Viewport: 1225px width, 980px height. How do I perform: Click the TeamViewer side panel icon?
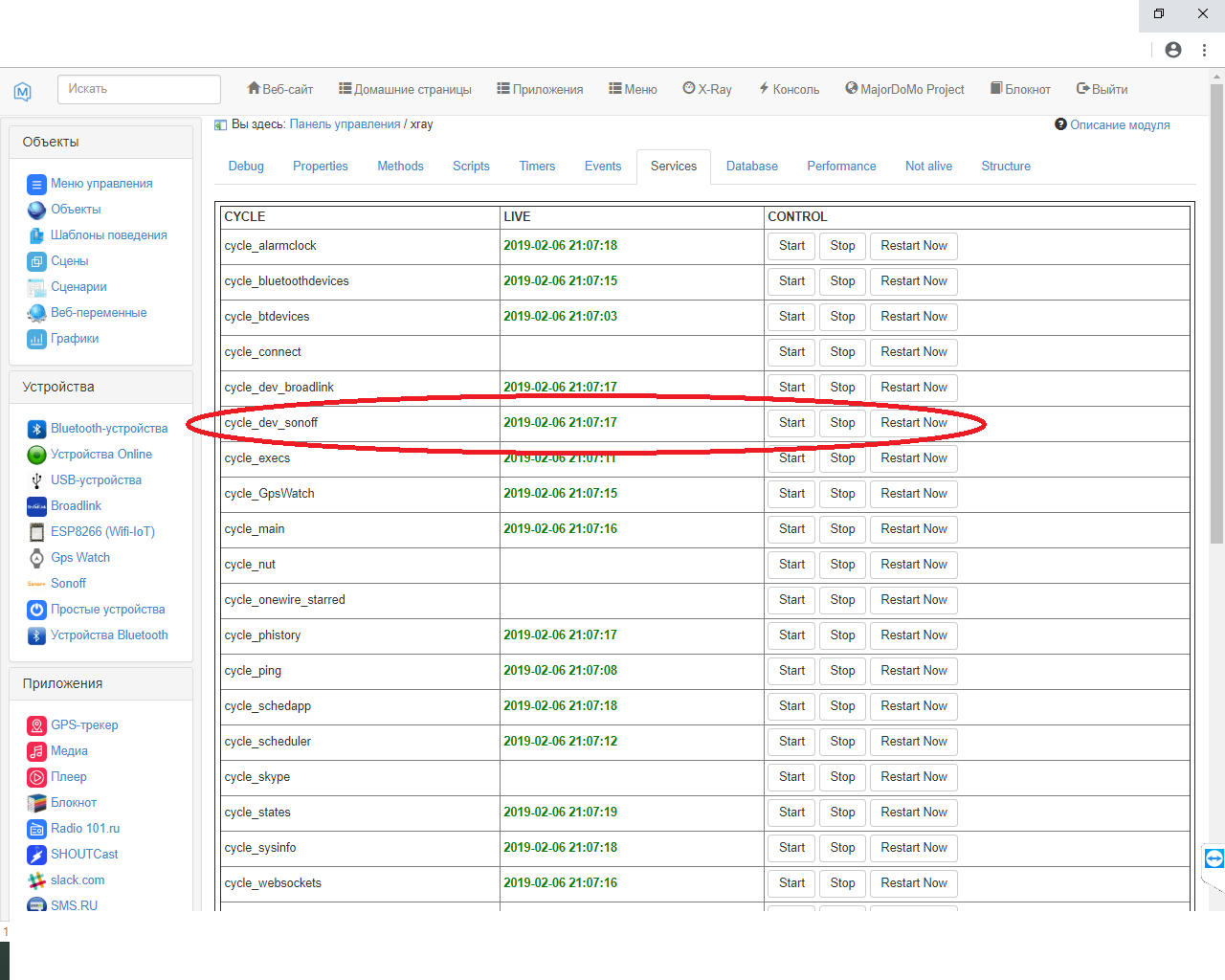click(1214, 858)
